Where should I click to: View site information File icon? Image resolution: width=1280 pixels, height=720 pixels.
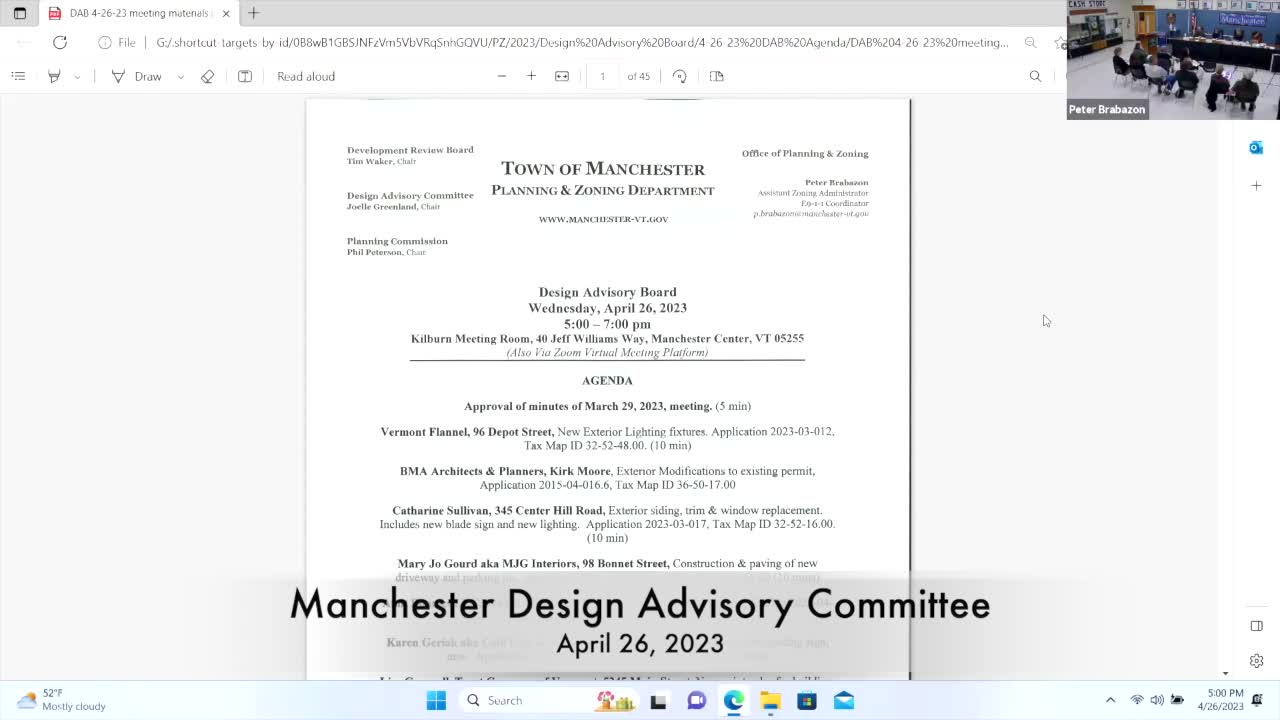(117, 42)
